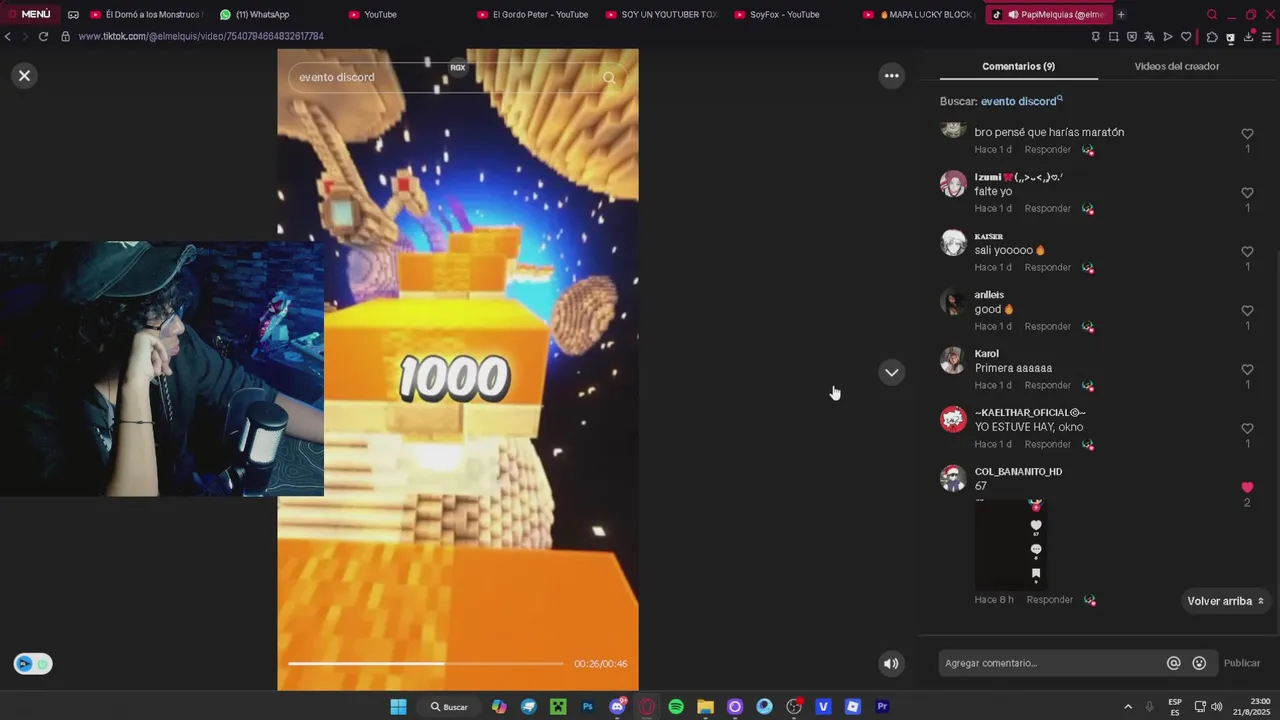Insert a mention with the @ icon

coord(1174,663)
